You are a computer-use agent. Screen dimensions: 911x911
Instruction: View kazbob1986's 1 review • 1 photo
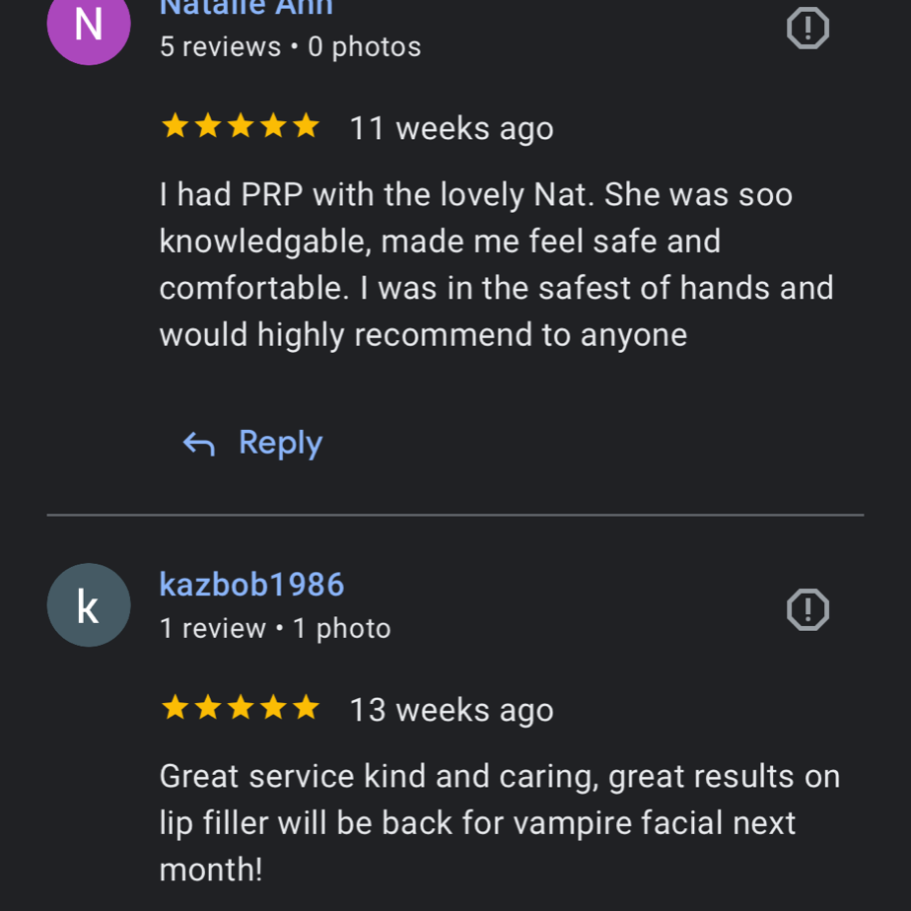275,629
